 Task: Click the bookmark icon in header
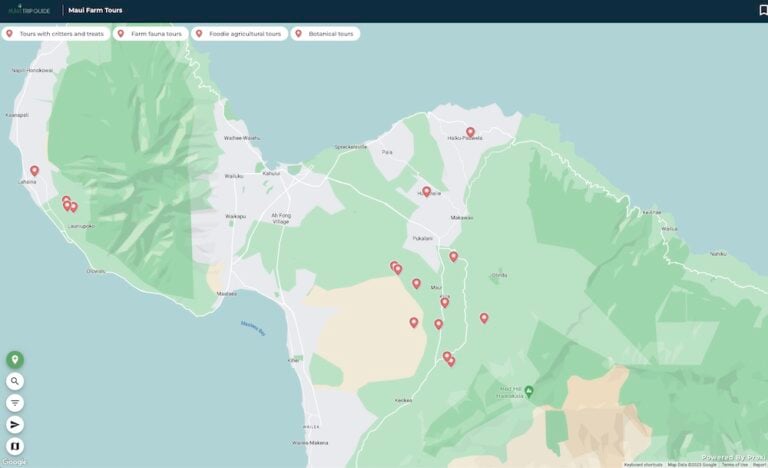coord(763,10)
